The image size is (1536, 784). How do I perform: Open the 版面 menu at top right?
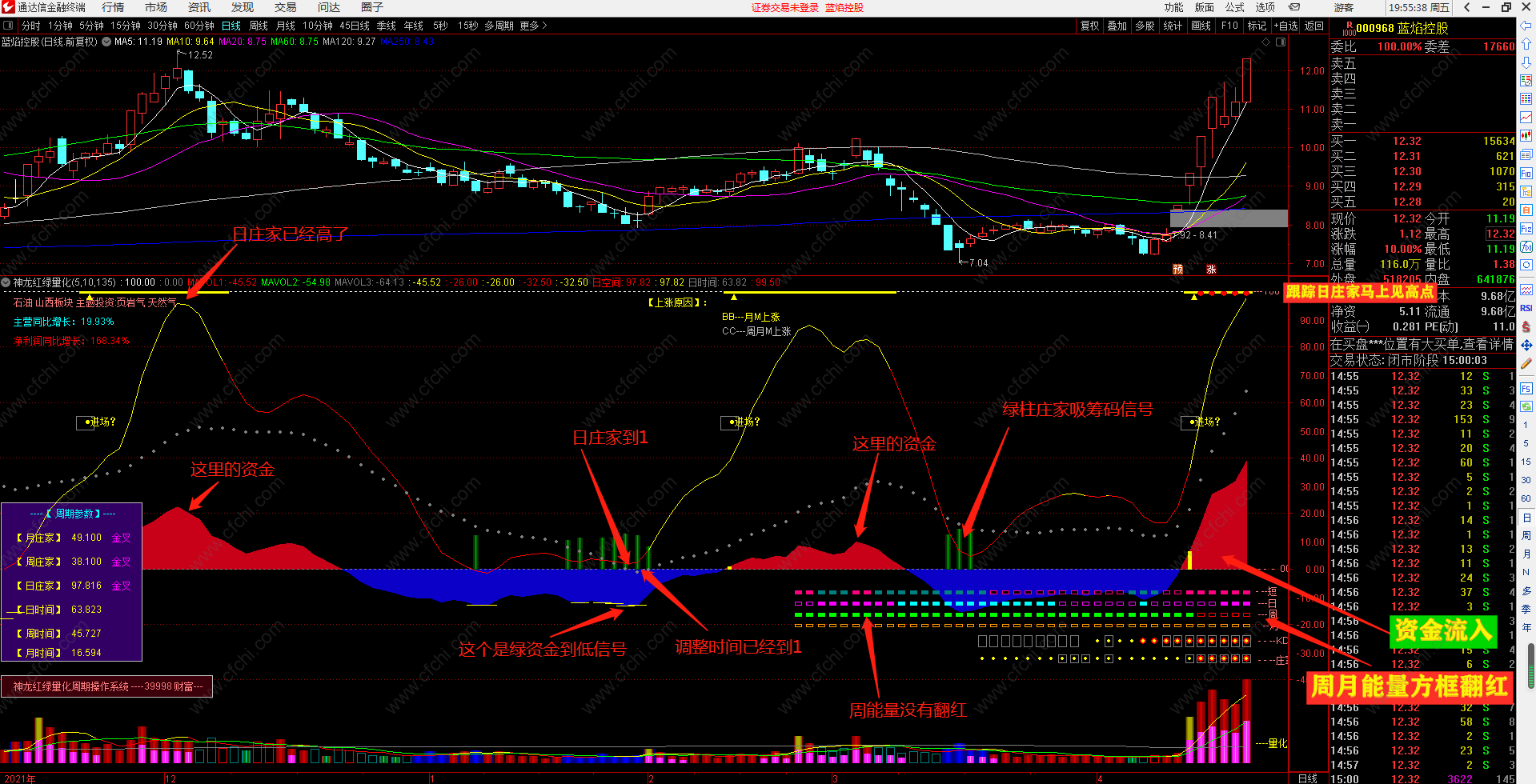click(x=1205, y=7)
